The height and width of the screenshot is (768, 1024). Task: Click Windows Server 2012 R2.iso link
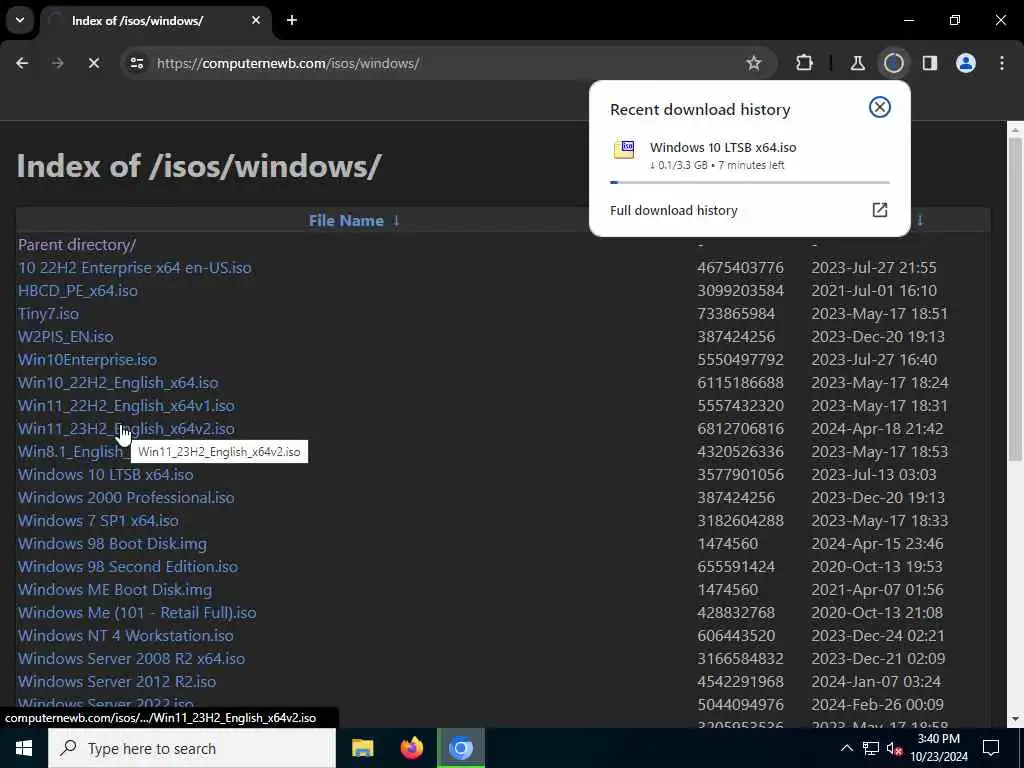117,681
